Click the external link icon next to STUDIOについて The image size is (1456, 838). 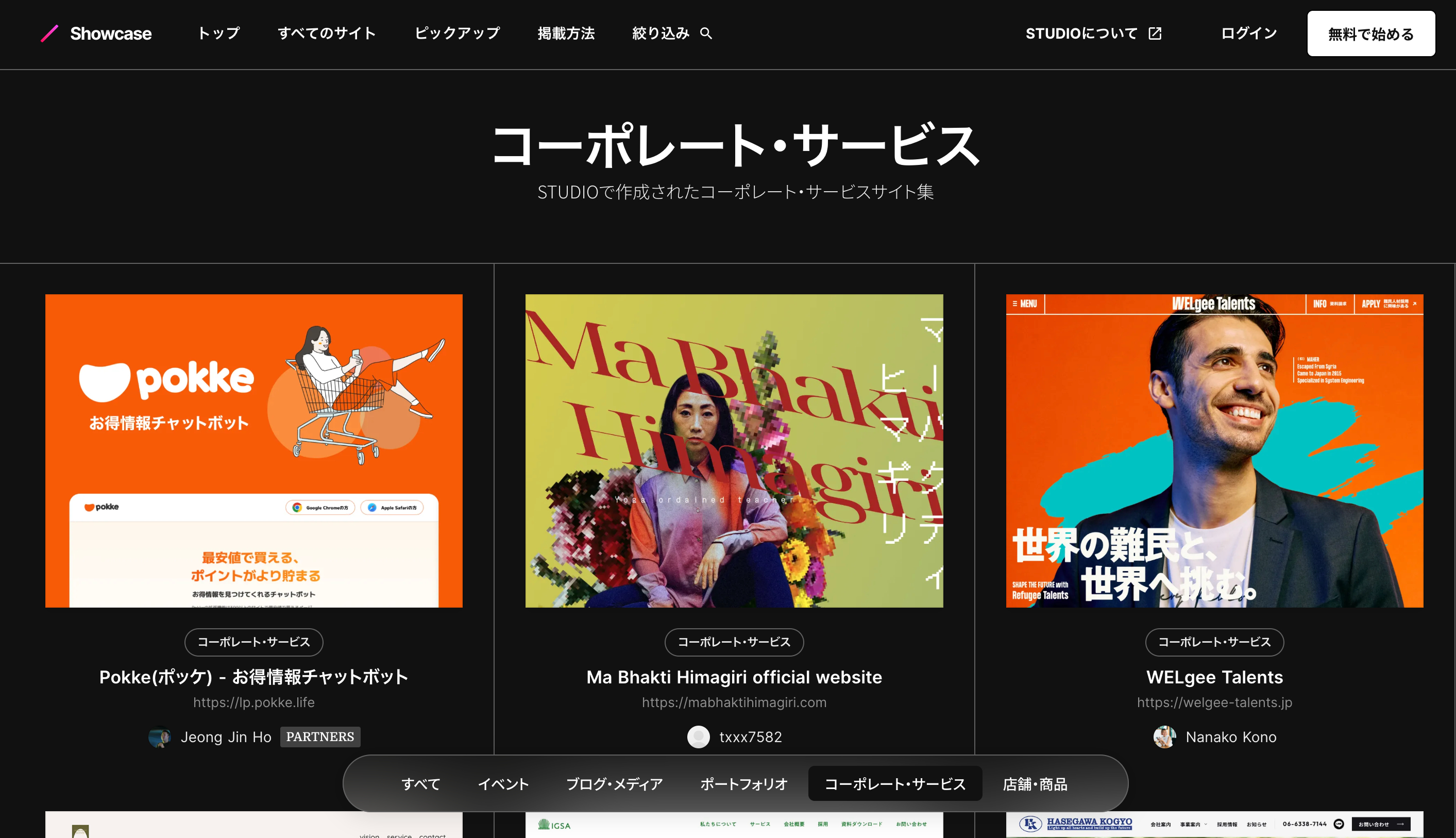(1155, 33)
